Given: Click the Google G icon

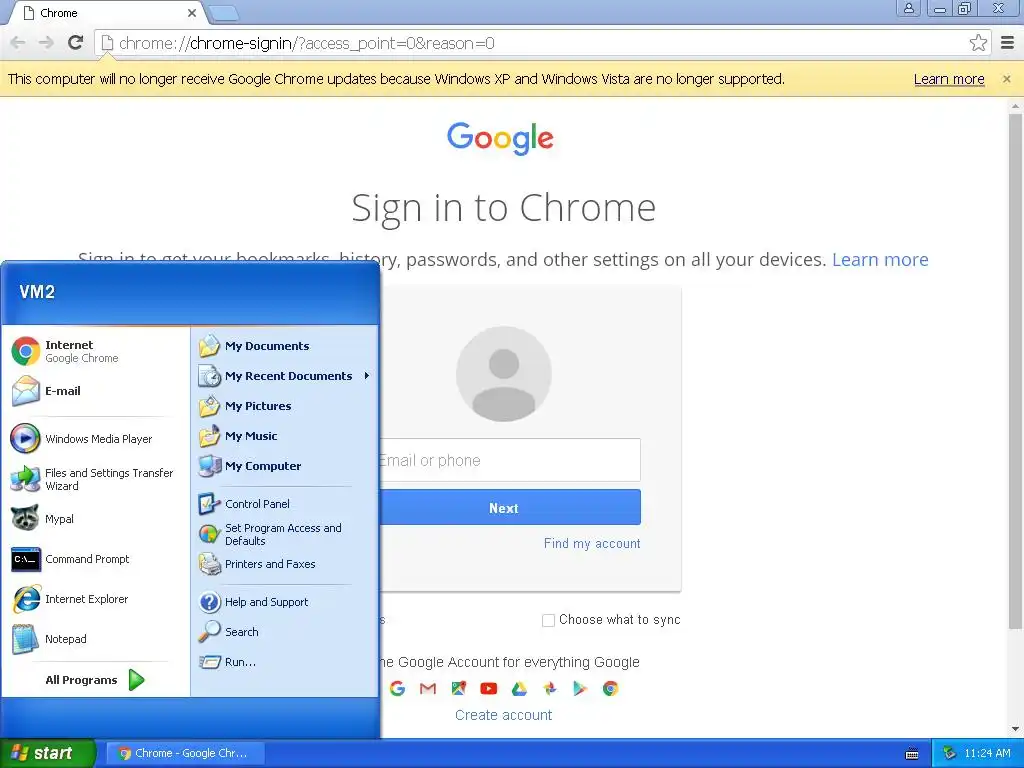Looking at the screenshot, I should click(397, 688).
